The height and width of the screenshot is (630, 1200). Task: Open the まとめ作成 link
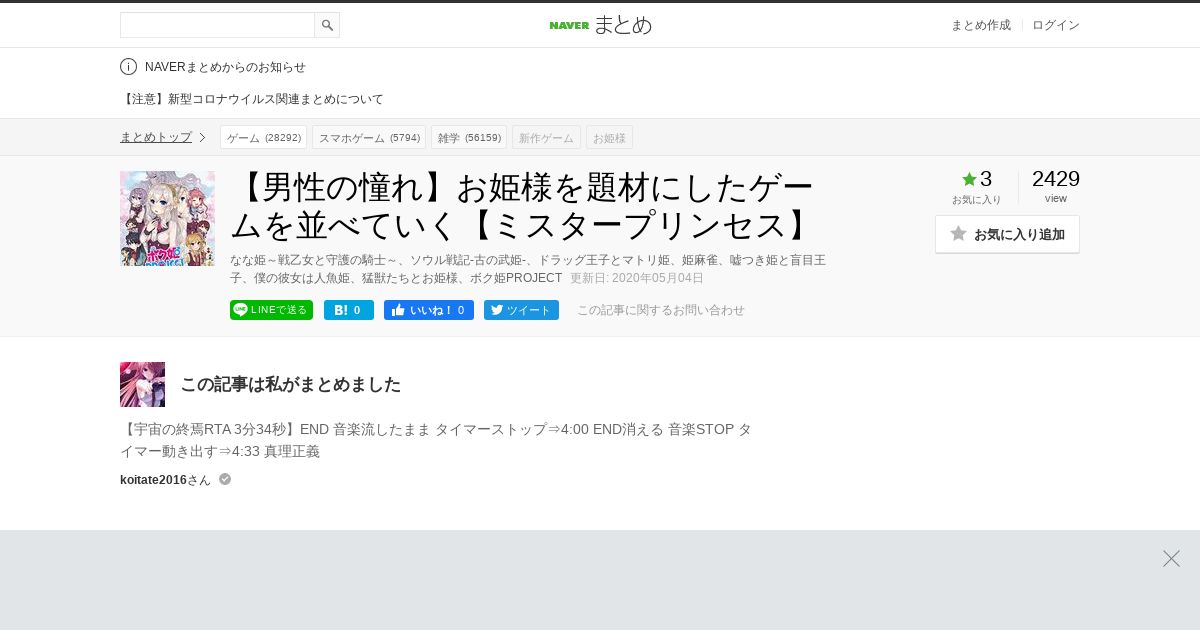pos(980,25)
